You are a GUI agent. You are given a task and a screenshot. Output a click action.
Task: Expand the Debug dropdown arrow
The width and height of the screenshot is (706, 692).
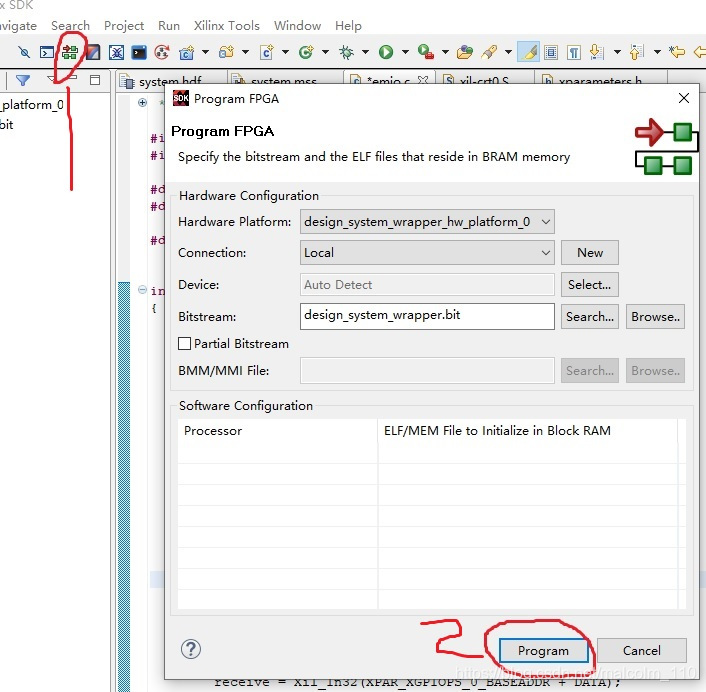pos(365,52)
